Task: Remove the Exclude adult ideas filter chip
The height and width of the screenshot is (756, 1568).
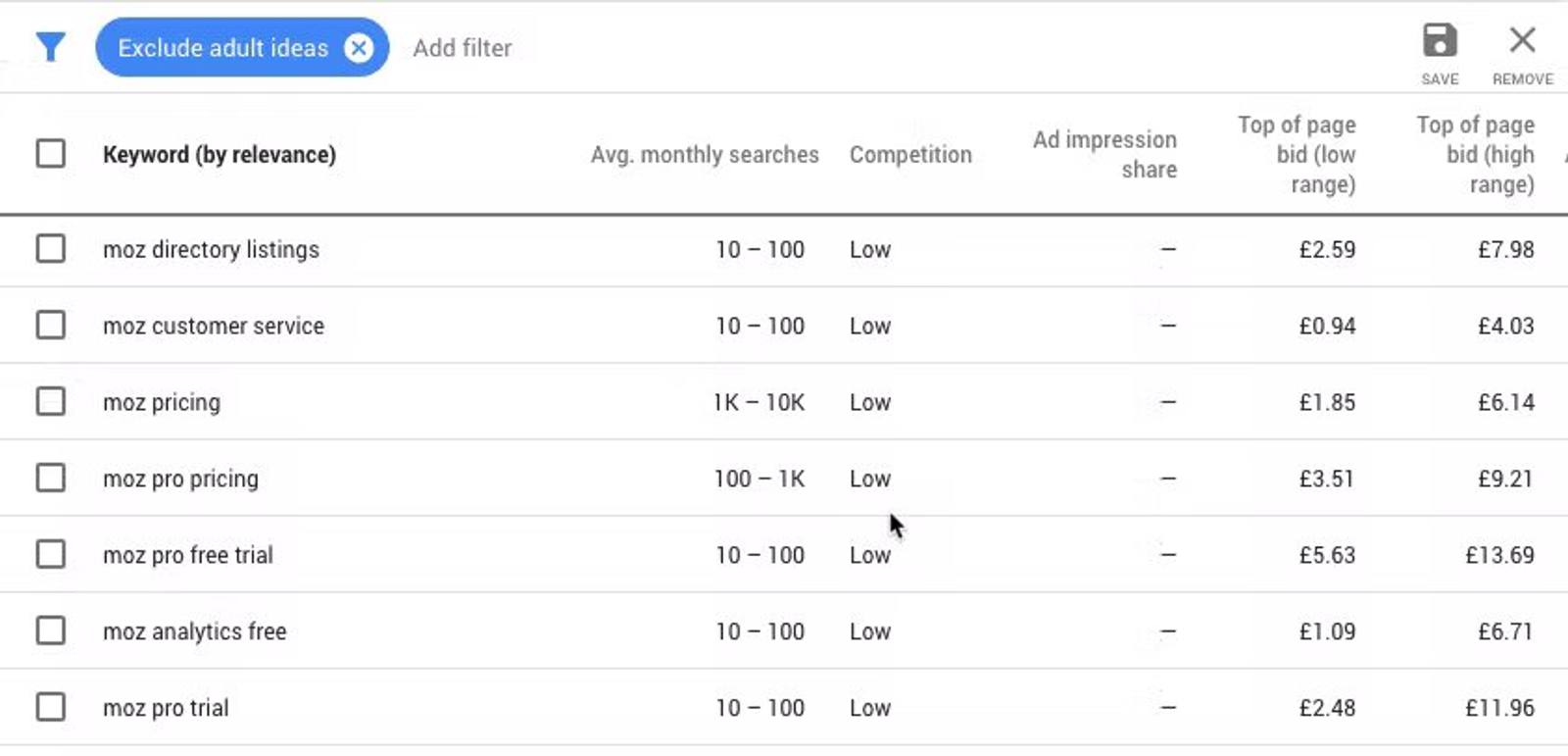Action: coord(360,47)
